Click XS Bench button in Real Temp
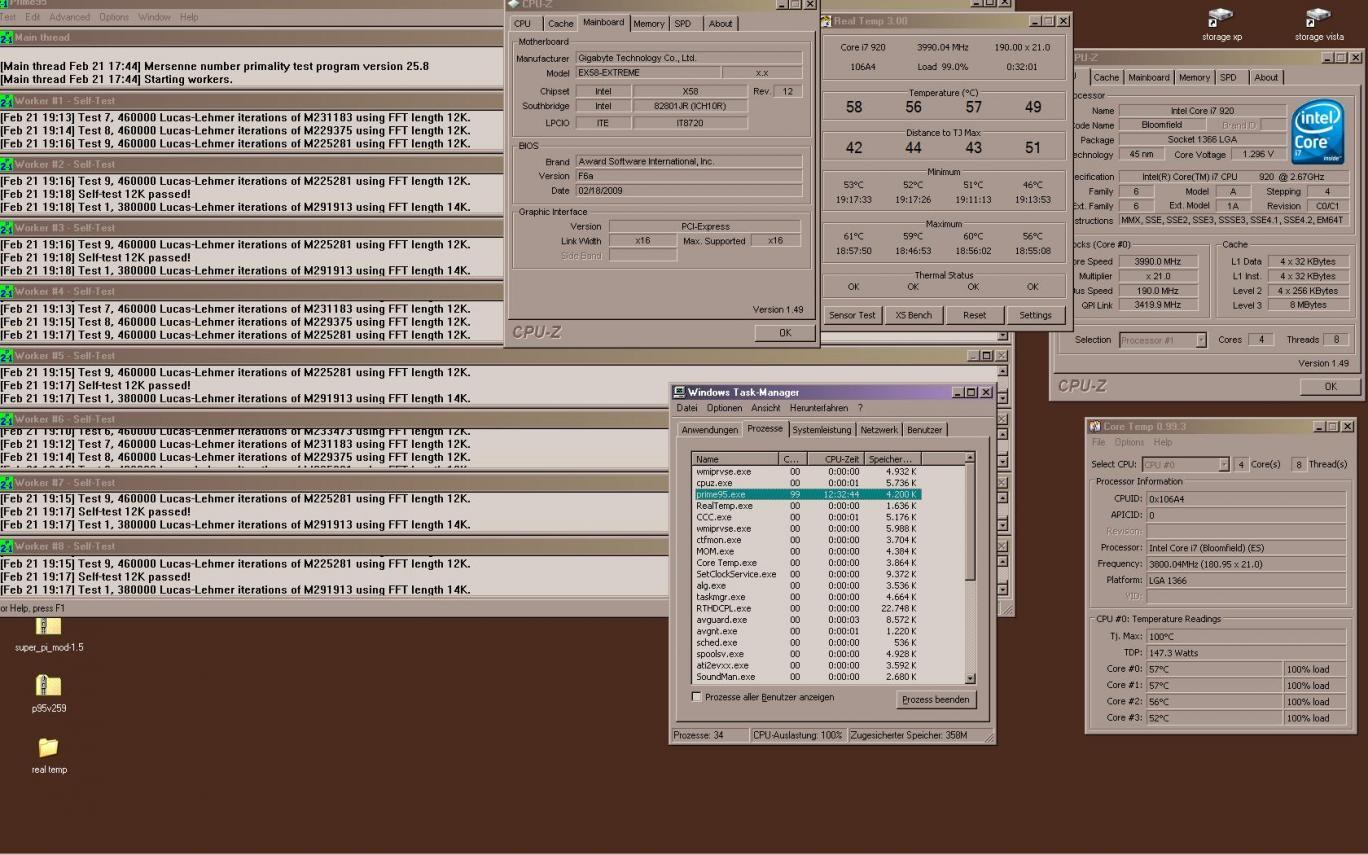 tap(913, 315)
